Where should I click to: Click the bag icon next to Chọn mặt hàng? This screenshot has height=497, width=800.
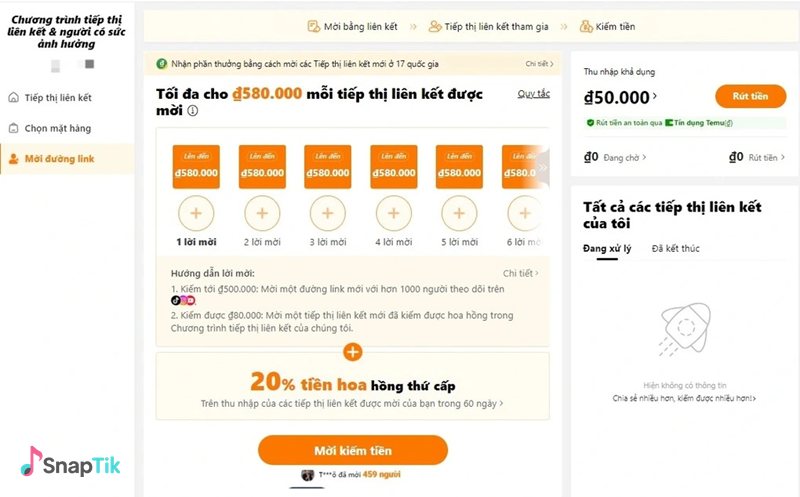coord(14,128)
